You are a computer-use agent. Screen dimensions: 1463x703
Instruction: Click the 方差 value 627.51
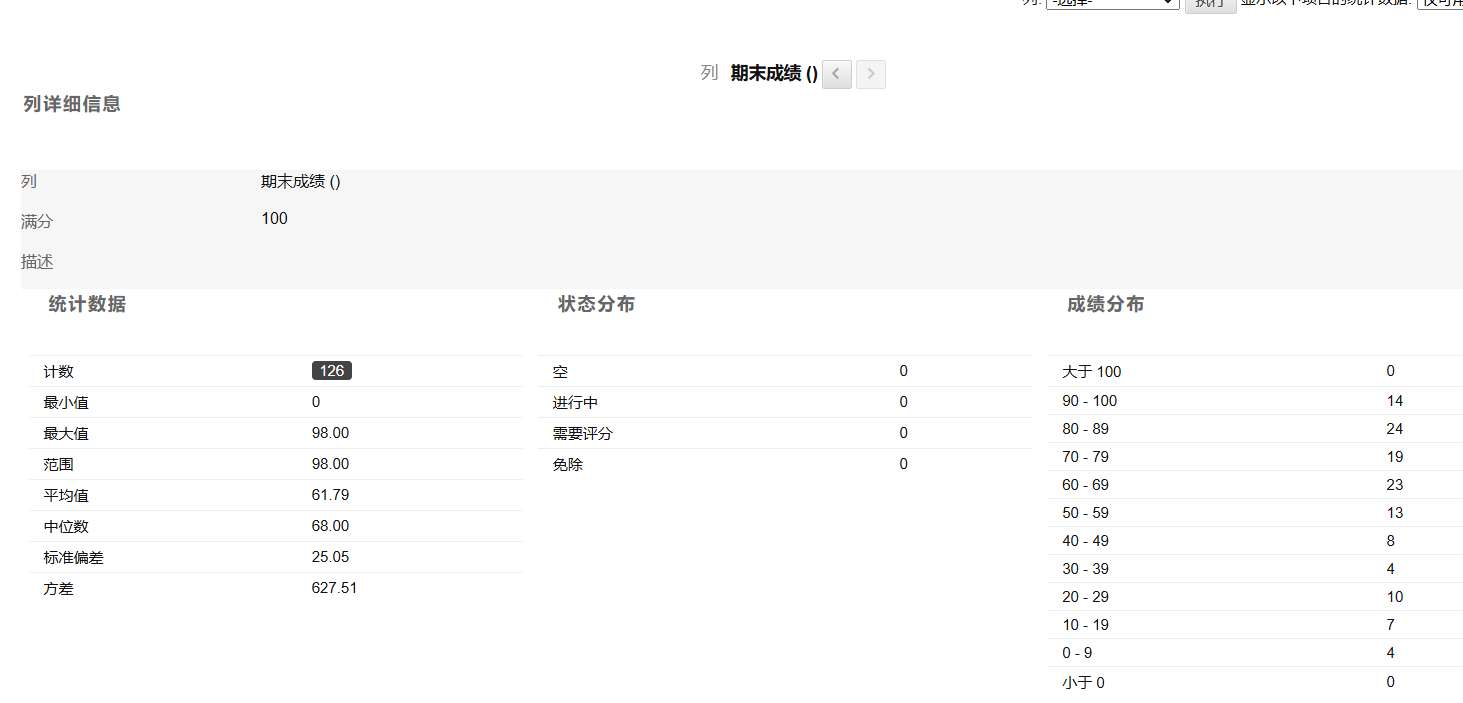pos(334,588)
